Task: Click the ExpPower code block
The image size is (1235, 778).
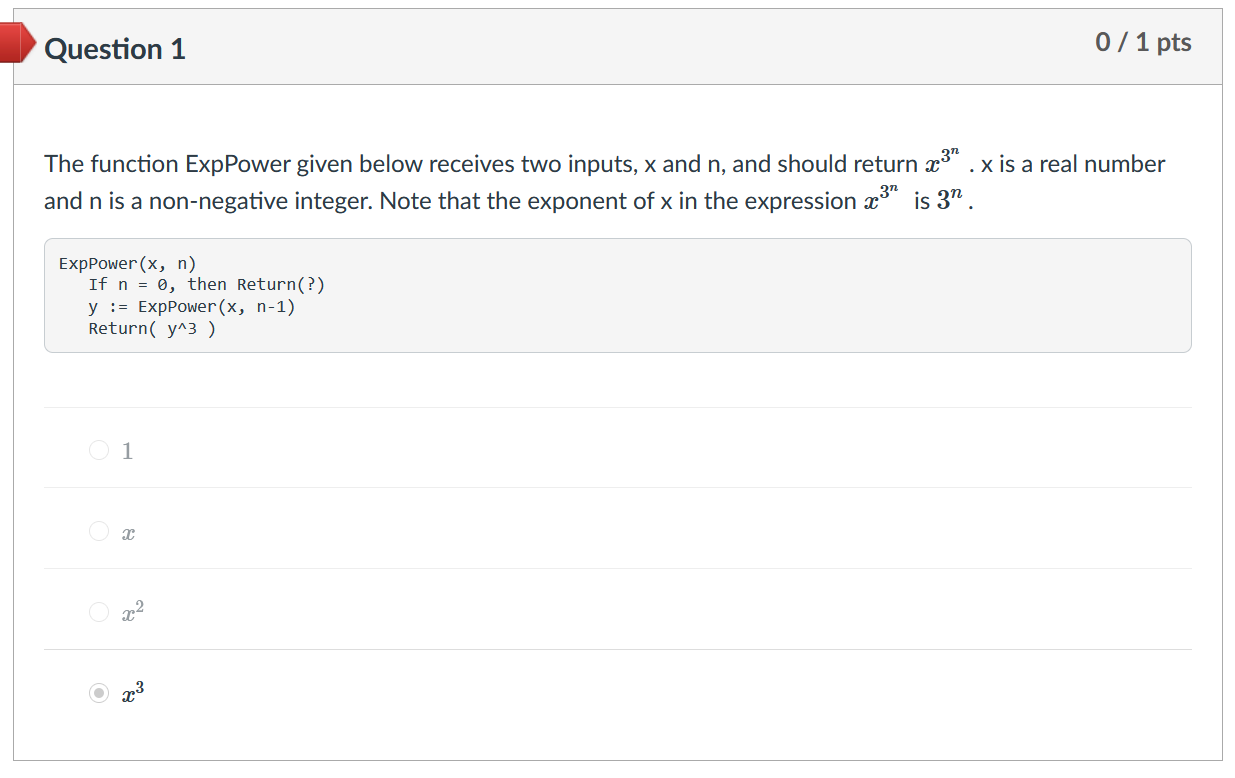Action: coord(616,295)
